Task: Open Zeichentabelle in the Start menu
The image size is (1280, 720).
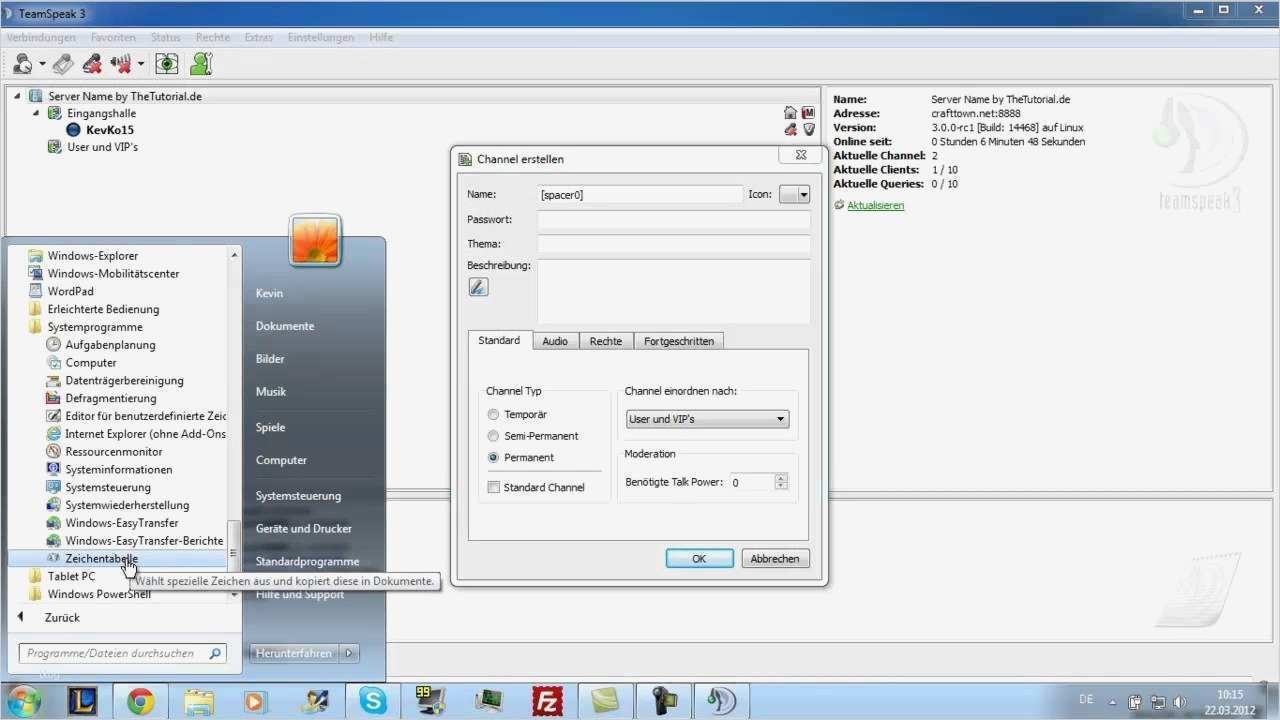Action: point(102,559)
